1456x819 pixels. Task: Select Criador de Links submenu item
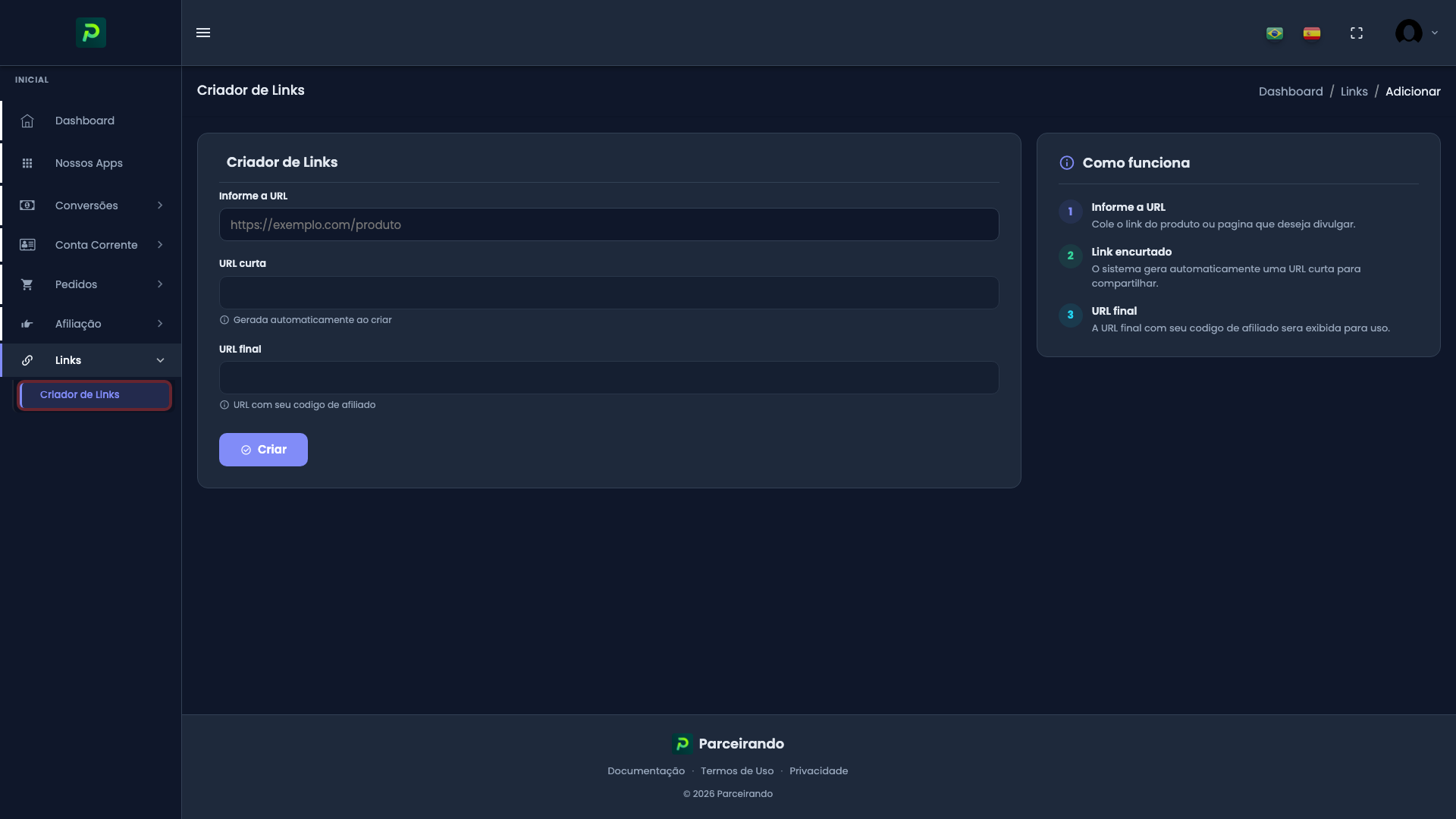click(x=80, y=395)
